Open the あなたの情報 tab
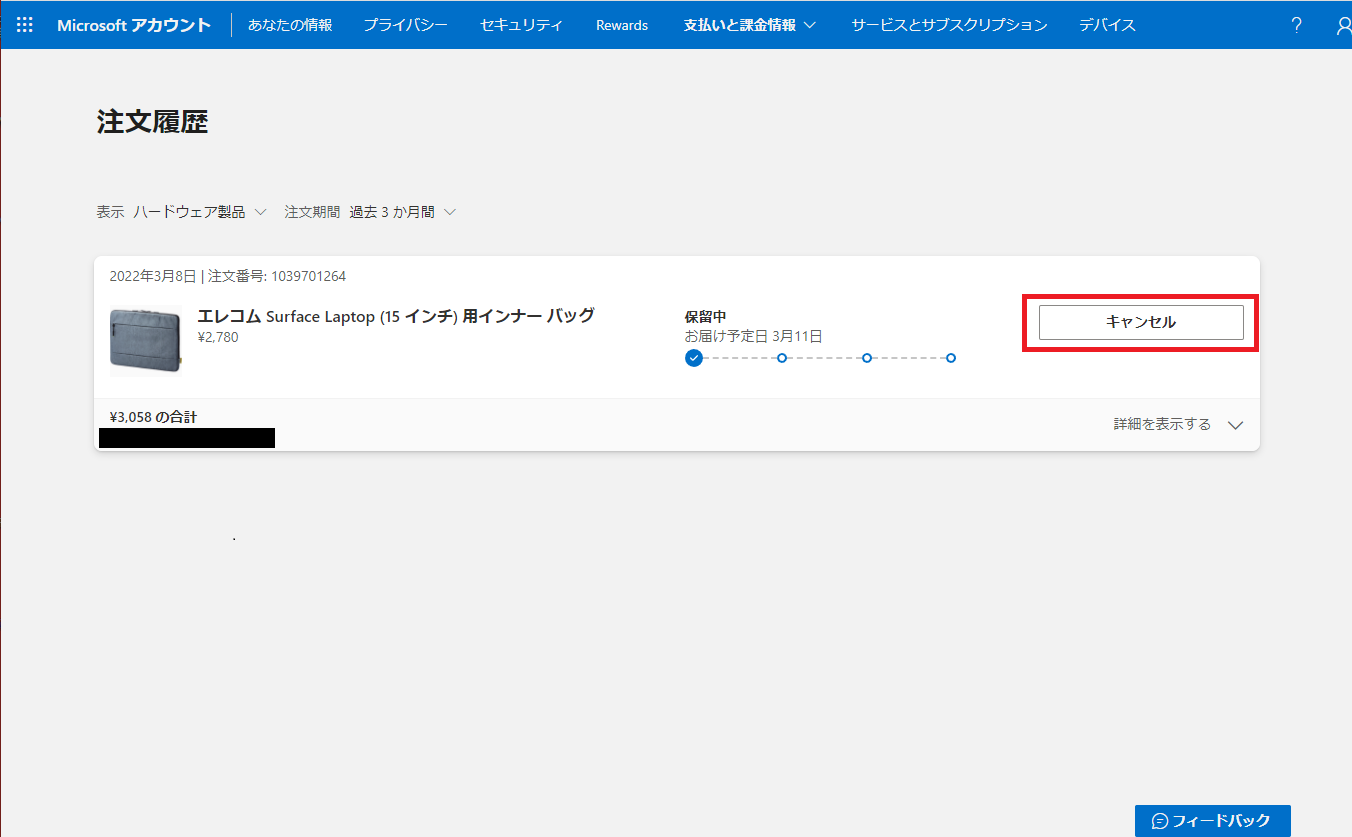1352x837 pixels. (290, 25)
